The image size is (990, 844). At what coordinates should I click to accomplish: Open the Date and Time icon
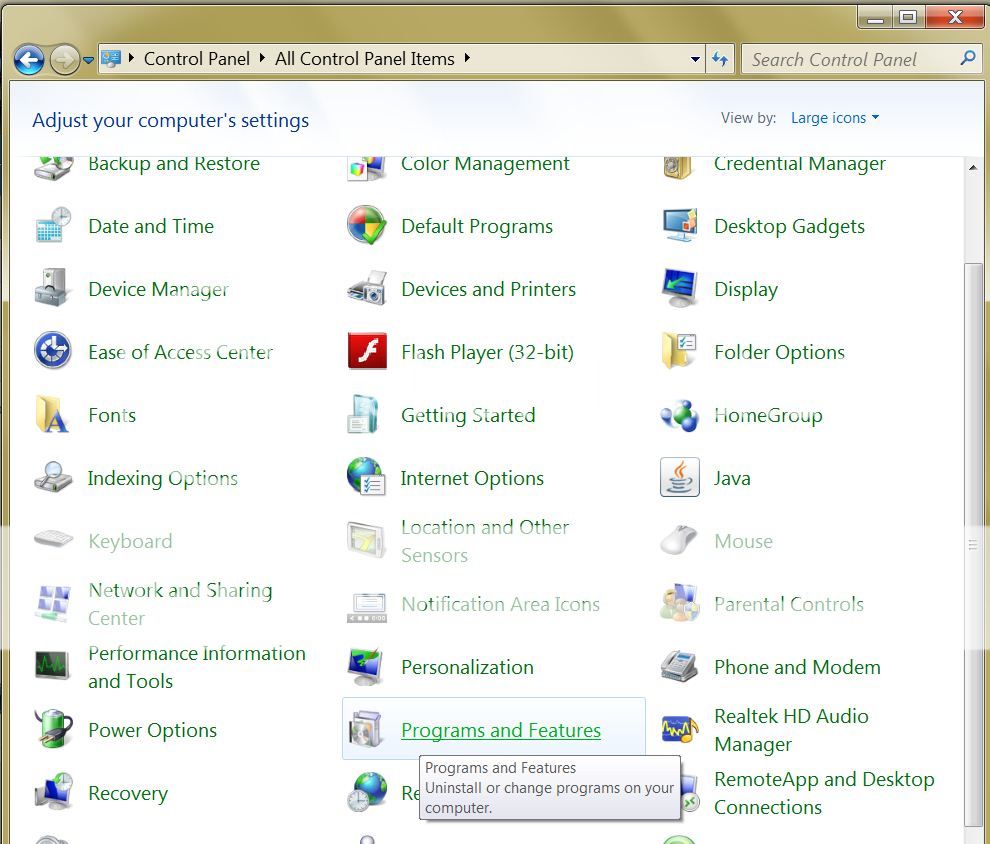[x=52, y=225]
